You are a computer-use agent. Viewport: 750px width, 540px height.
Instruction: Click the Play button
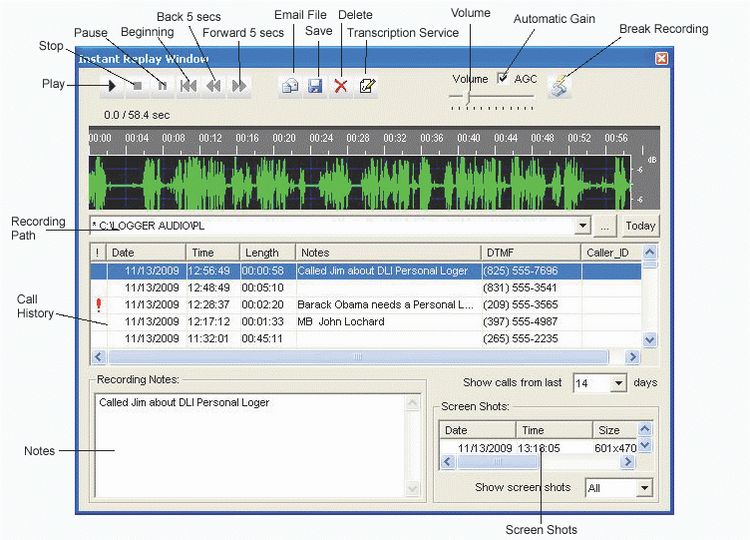point(112,86)
